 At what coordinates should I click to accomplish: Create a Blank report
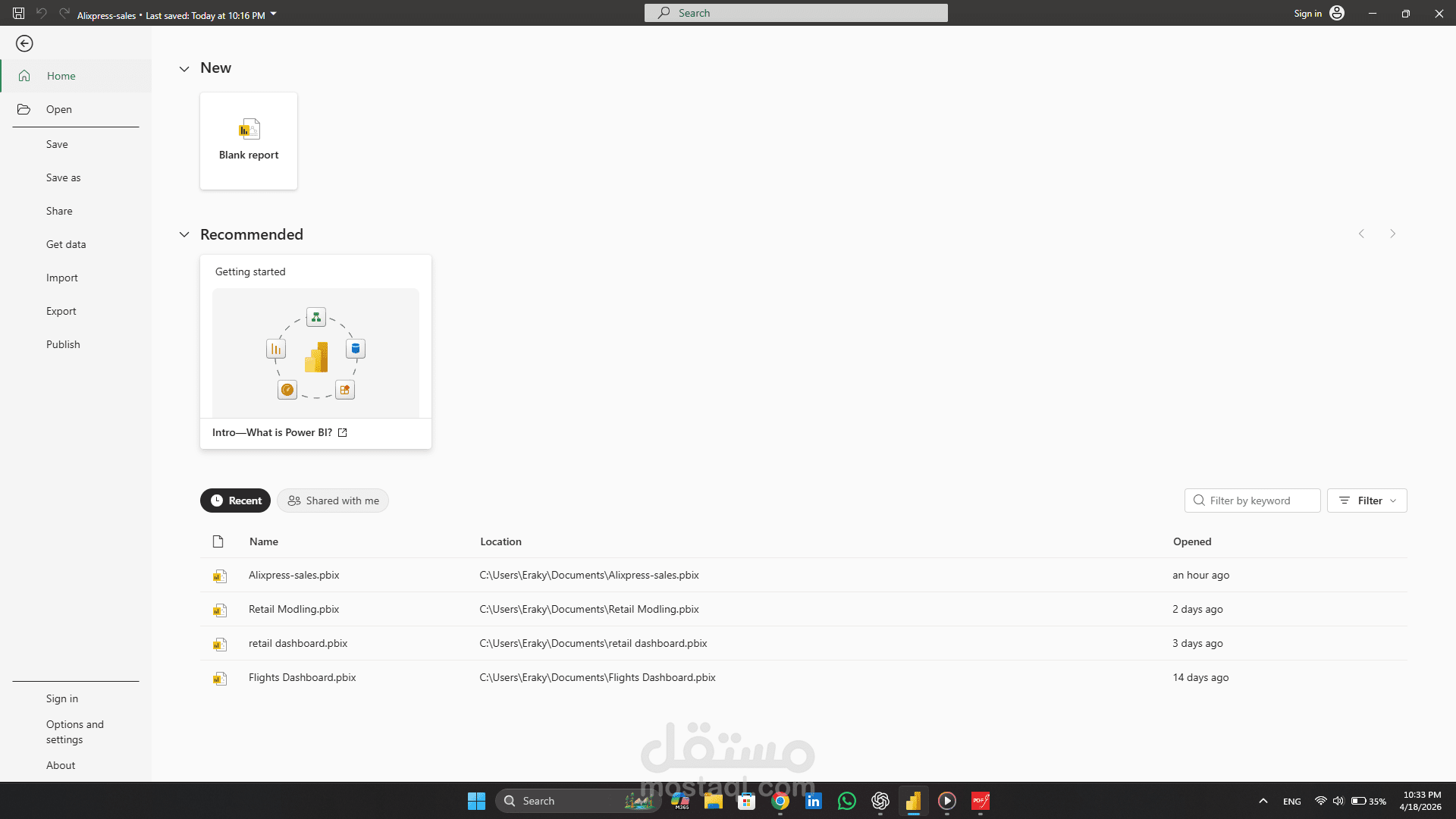point(249,141)
